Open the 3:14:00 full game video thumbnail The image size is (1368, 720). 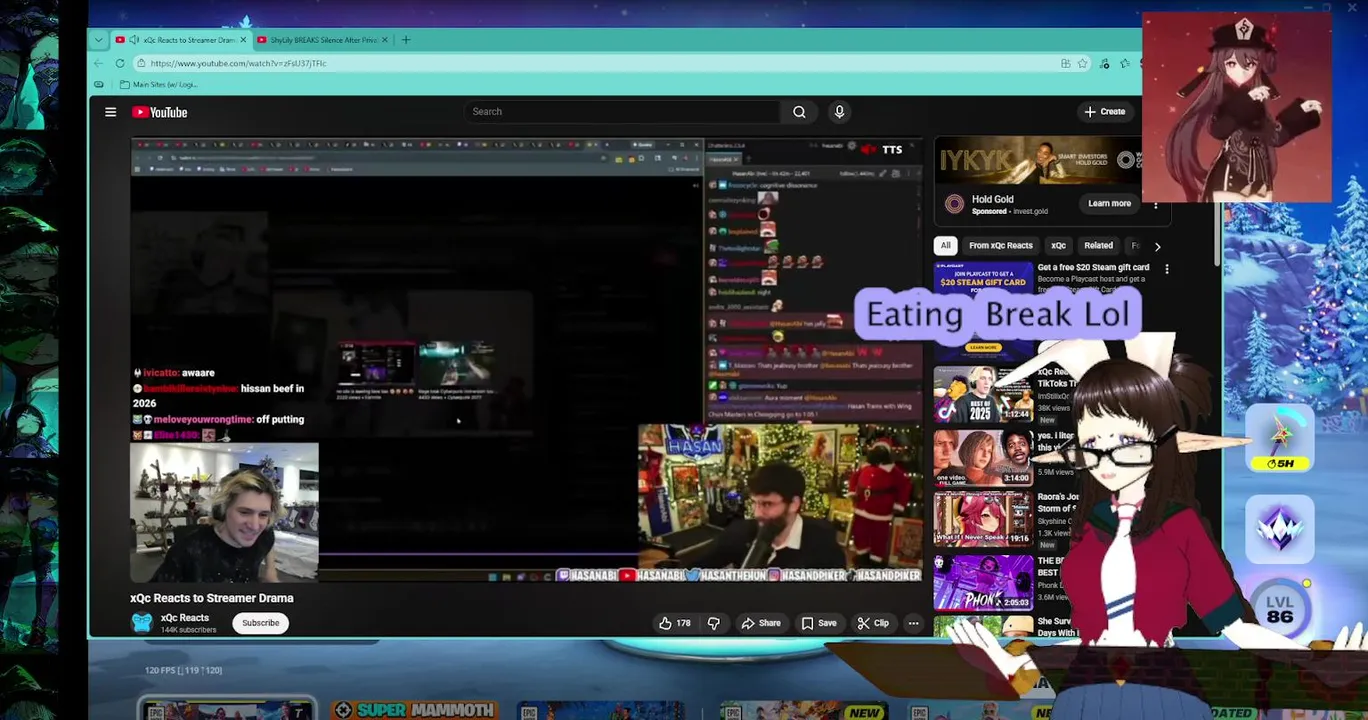[x=984, y=456]
